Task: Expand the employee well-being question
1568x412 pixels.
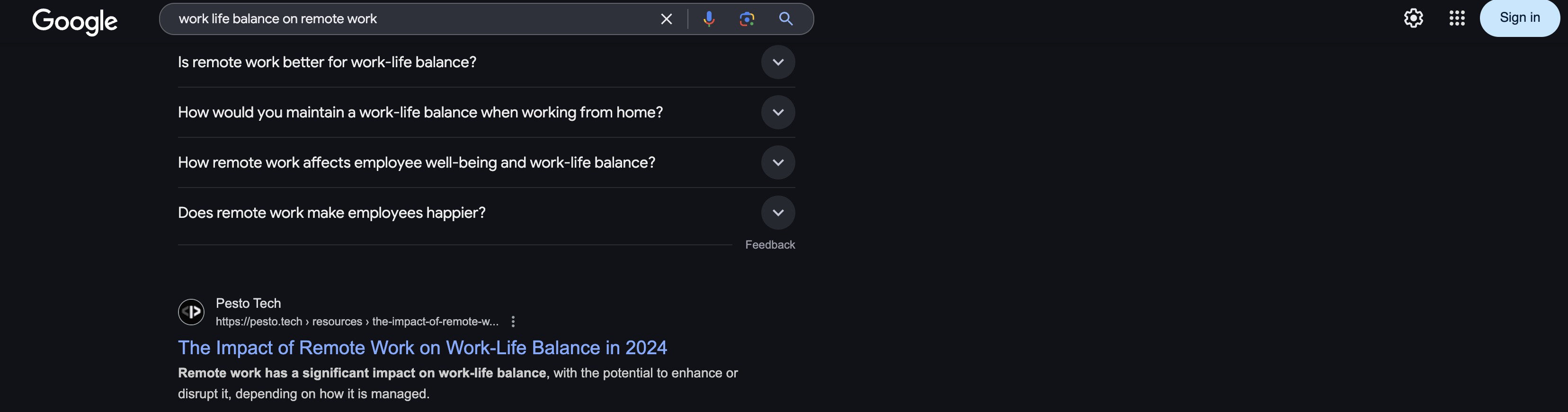Action: [777, 162]
